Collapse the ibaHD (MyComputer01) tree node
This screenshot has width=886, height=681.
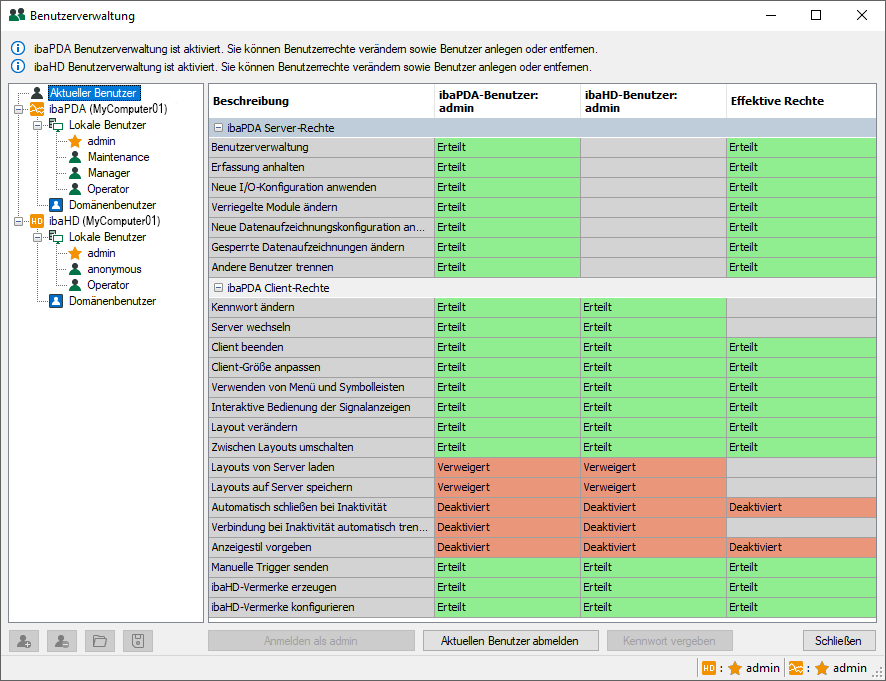click(x=19, y=221)
